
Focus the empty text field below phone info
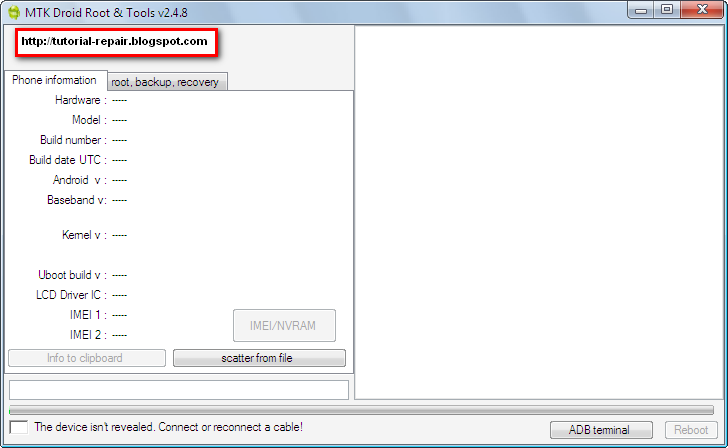179,390
